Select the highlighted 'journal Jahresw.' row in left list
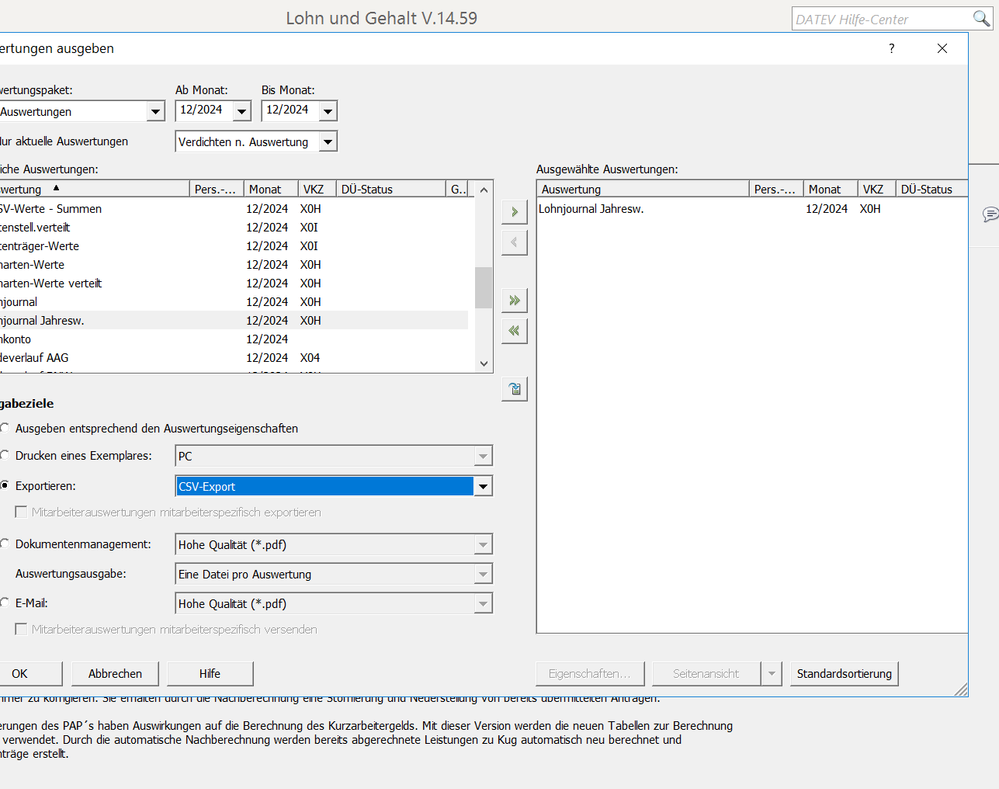 pyautogui.click(x=234, y=321)
